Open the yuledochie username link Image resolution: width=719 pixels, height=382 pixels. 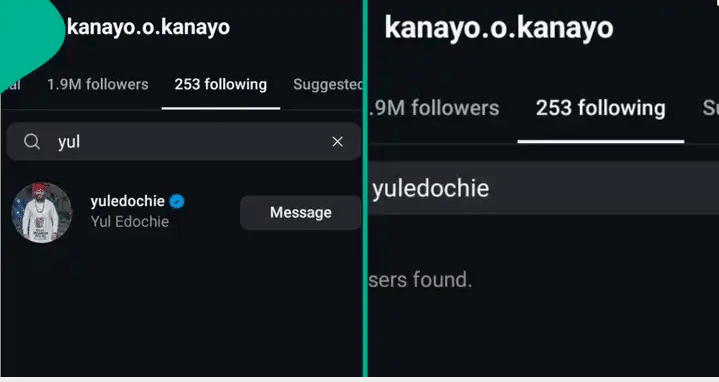coord(127,201)
